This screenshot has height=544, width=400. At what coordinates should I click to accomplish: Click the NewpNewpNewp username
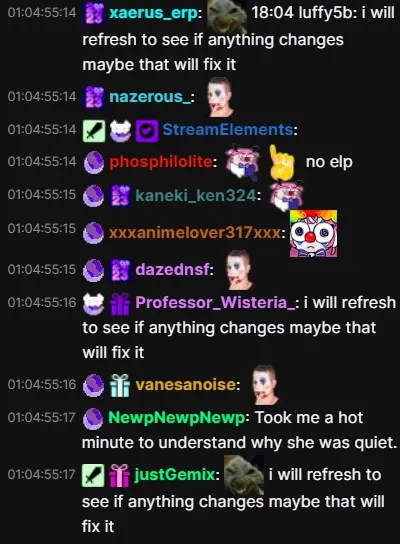pos(177,418)
